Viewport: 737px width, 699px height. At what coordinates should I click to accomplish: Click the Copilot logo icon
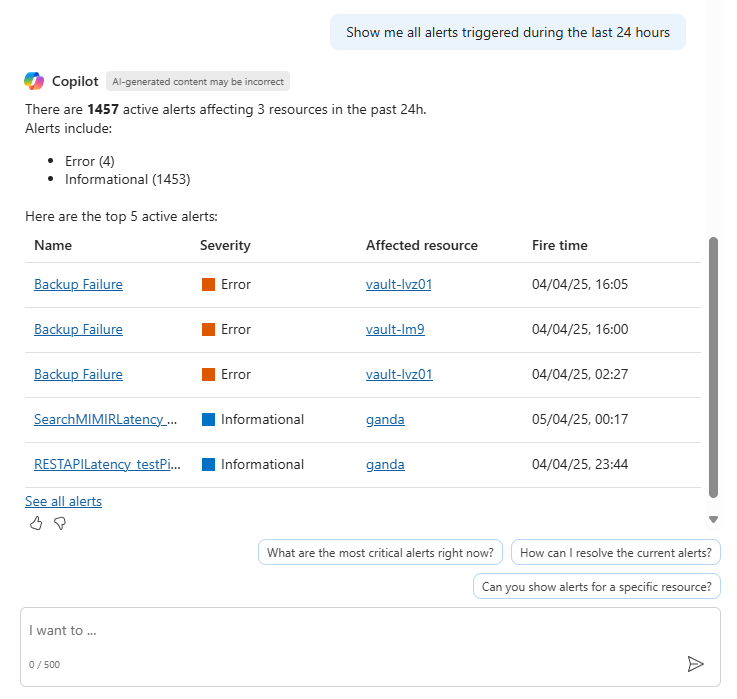point(34,81)
